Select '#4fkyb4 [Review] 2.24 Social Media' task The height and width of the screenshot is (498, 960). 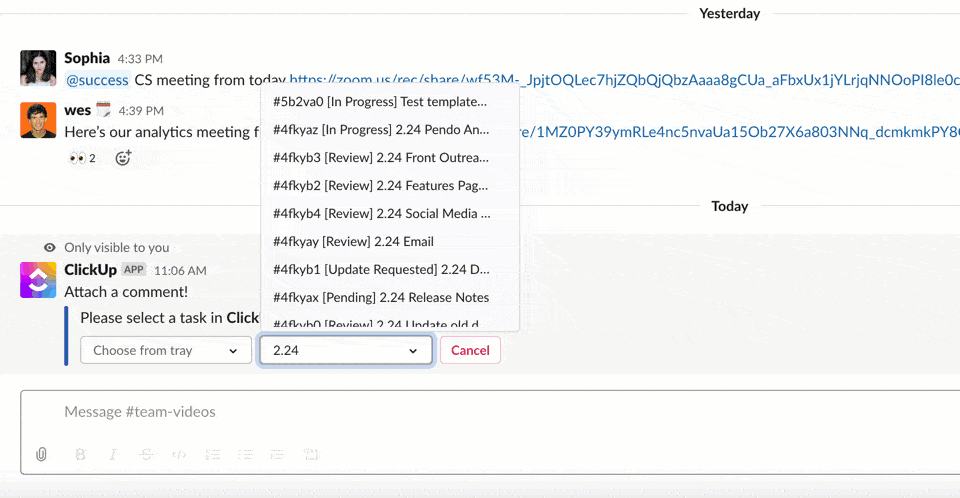[381, 213]
